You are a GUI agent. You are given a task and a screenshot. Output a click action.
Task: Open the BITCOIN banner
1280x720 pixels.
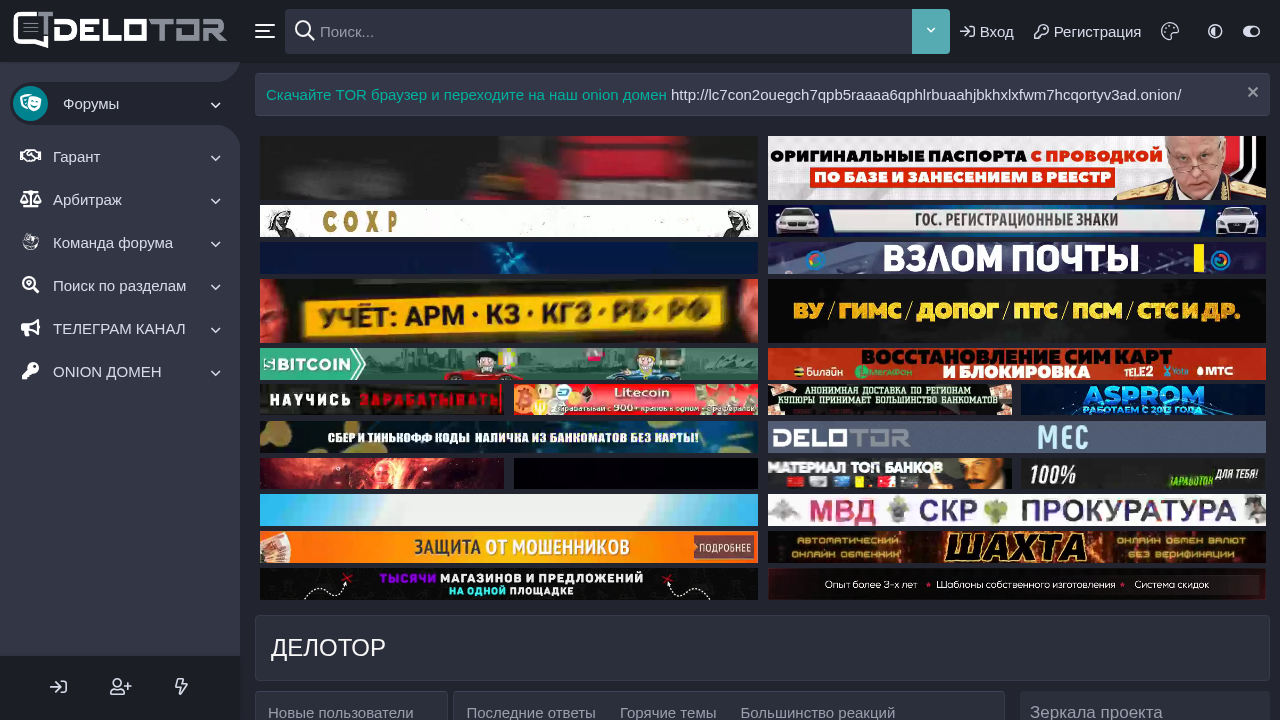click(509, 364)
